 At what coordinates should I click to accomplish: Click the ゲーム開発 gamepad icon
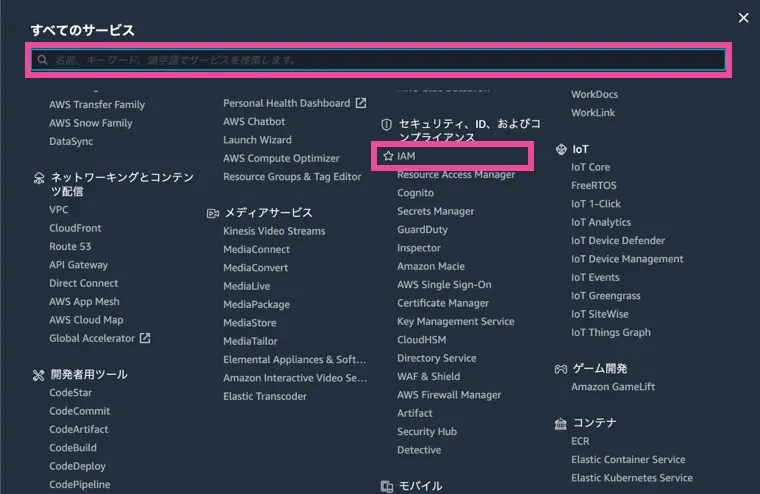[561, 369]
